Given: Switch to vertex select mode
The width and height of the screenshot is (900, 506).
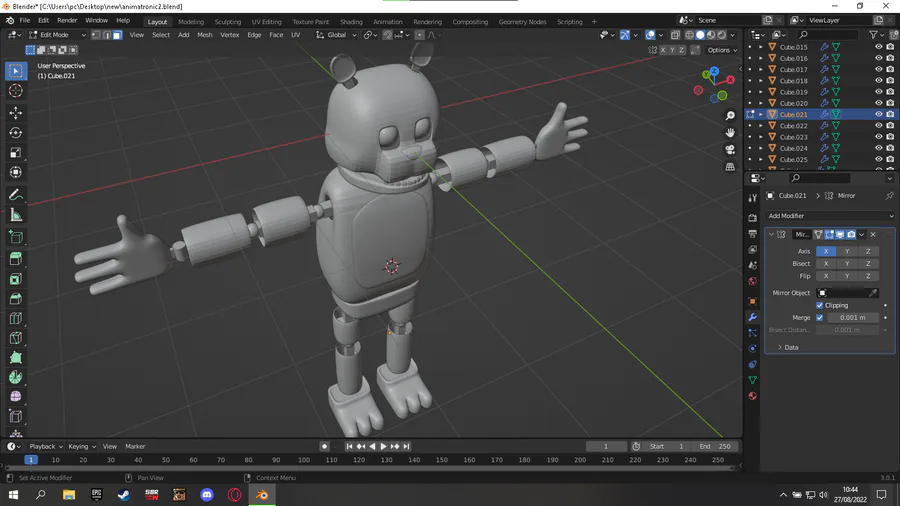Looking at the screenshot, I should click(x=96, y=35).
